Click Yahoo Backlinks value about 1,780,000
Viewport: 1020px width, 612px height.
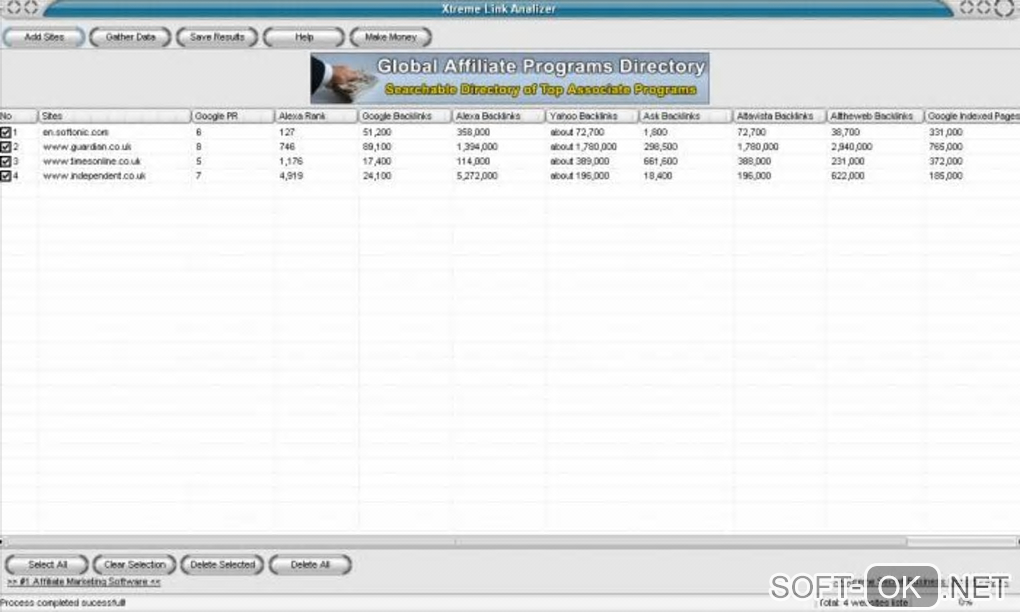[x=583, y=147]
